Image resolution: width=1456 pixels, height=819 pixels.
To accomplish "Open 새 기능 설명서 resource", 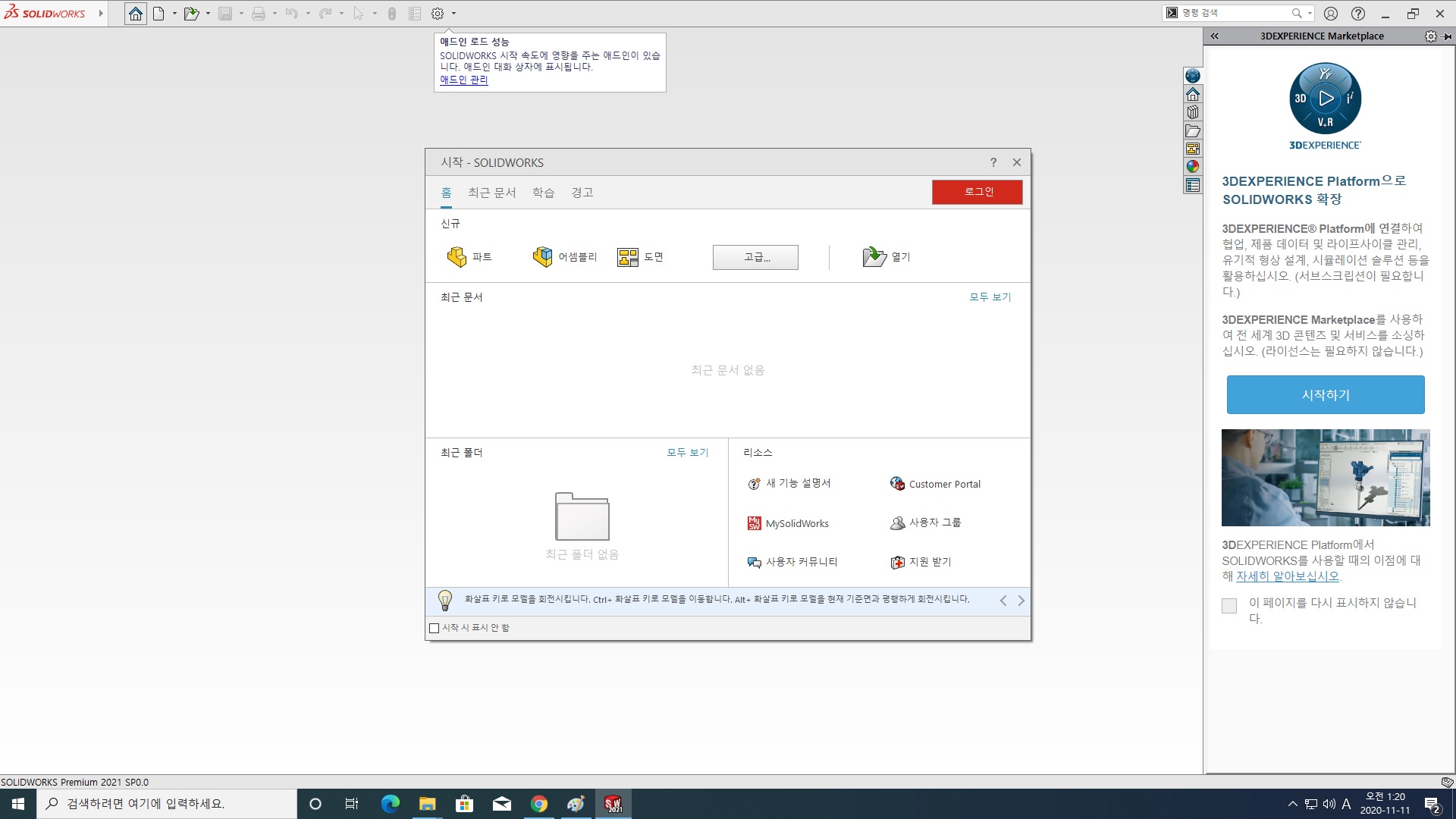I will (789, 483).
